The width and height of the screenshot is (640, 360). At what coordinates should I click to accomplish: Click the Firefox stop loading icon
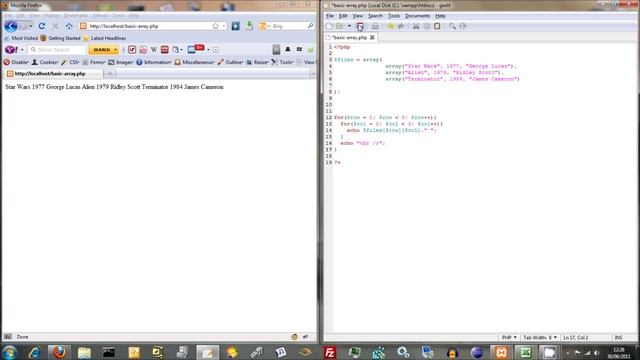56,26
